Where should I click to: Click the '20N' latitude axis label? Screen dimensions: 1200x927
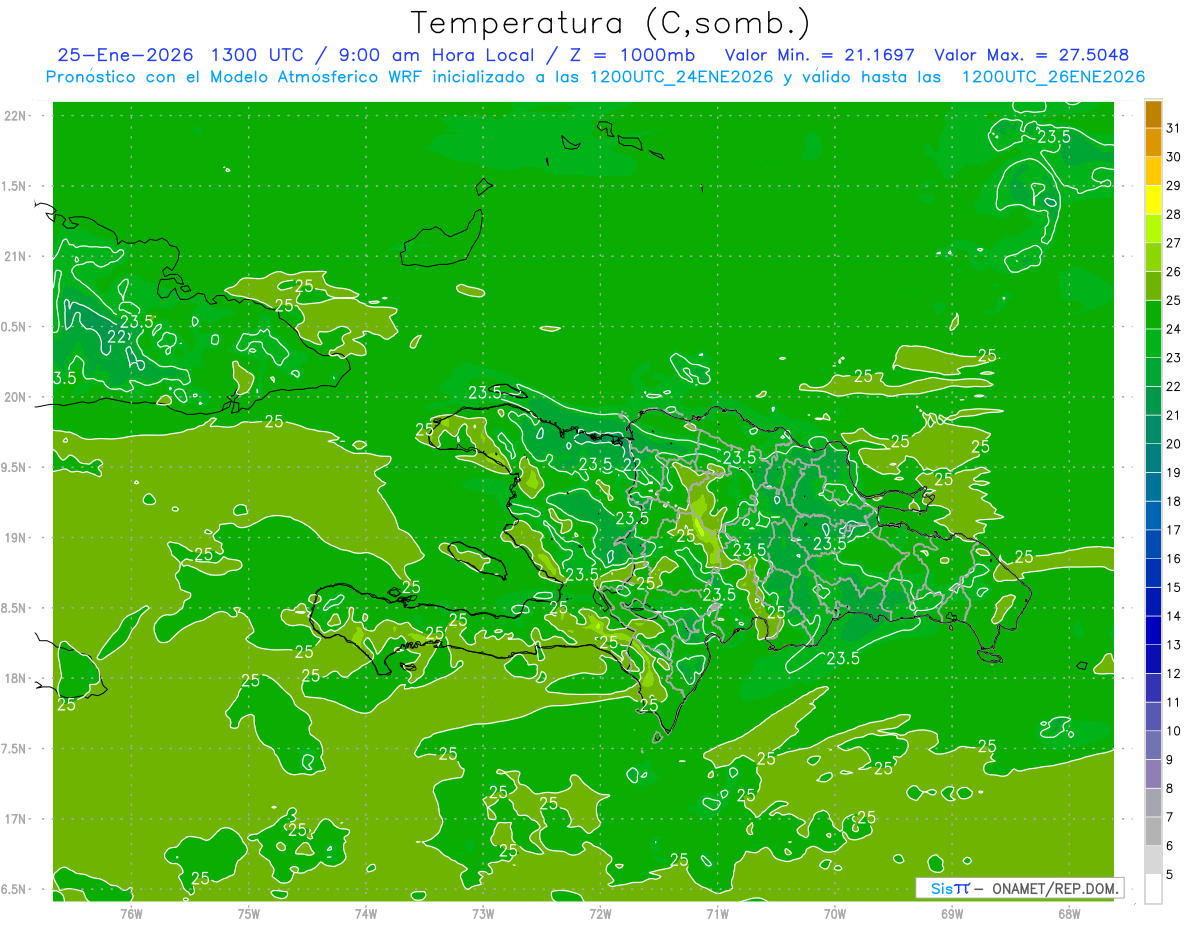[x=16, y=397]
